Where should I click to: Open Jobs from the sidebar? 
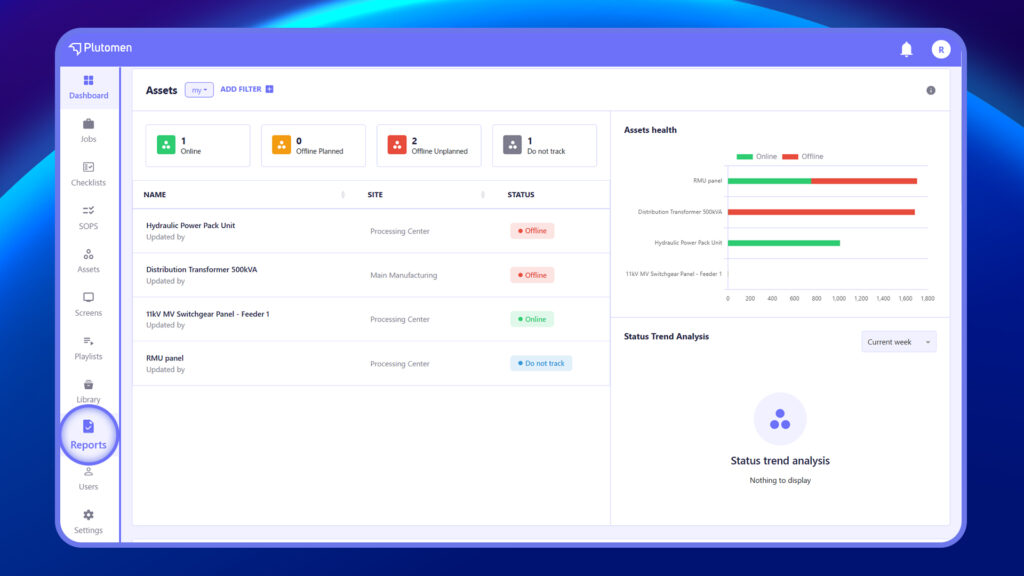pyautogui.click(x=88, y=130)
